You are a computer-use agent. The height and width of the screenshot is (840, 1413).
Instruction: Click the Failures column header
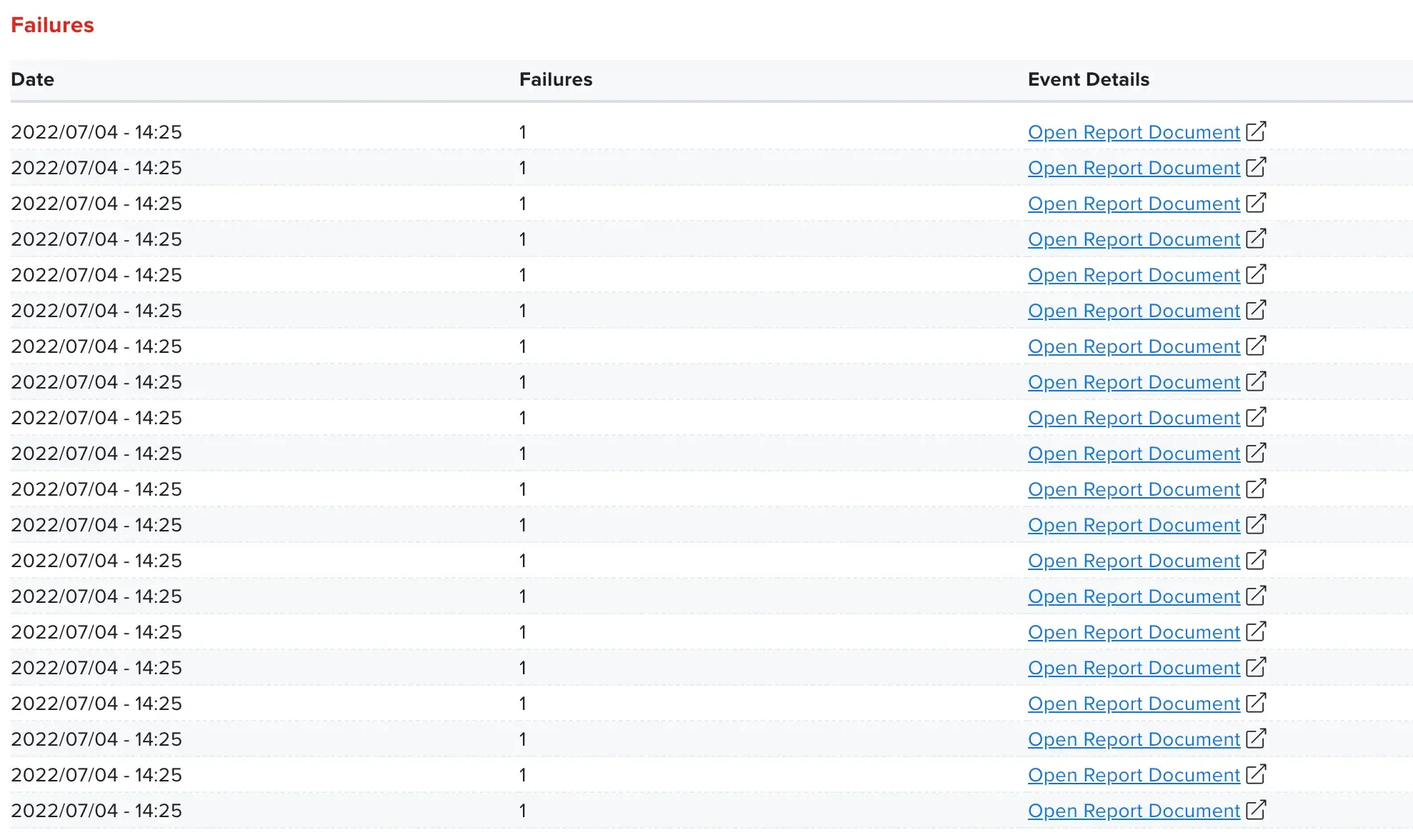click(555, 79)
